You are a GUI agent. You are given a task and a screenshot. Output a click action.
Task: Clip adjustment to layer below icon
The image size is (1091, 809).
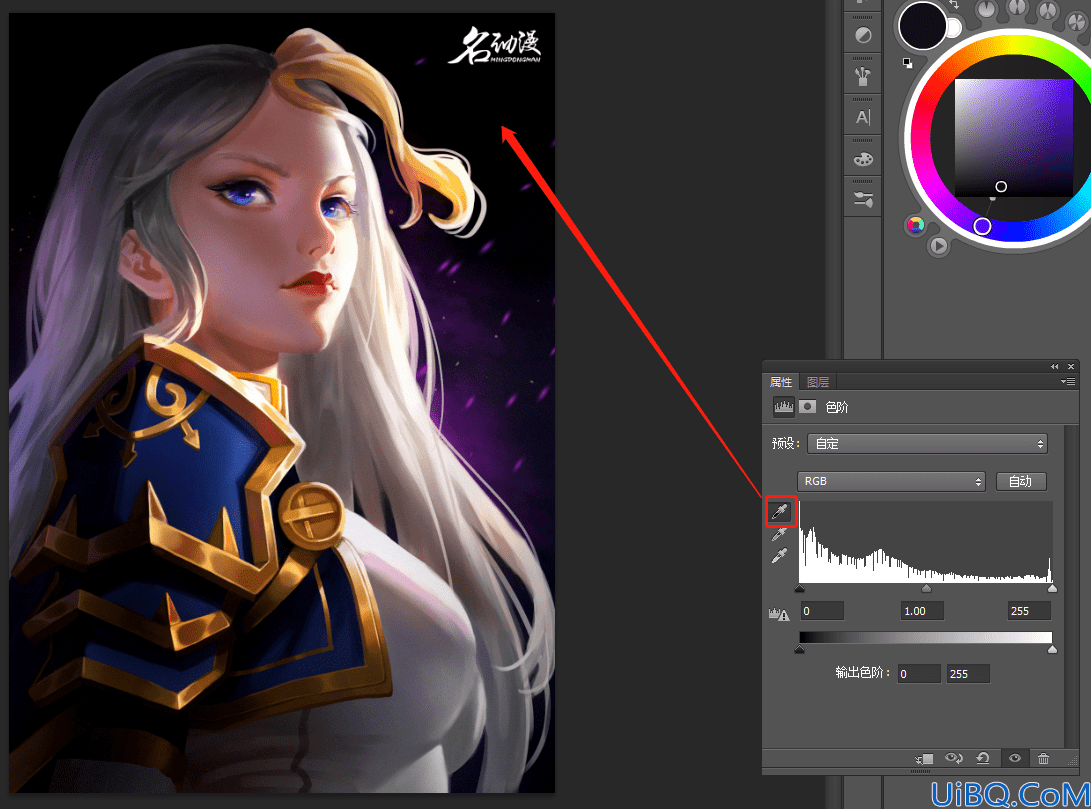point(924,758)
